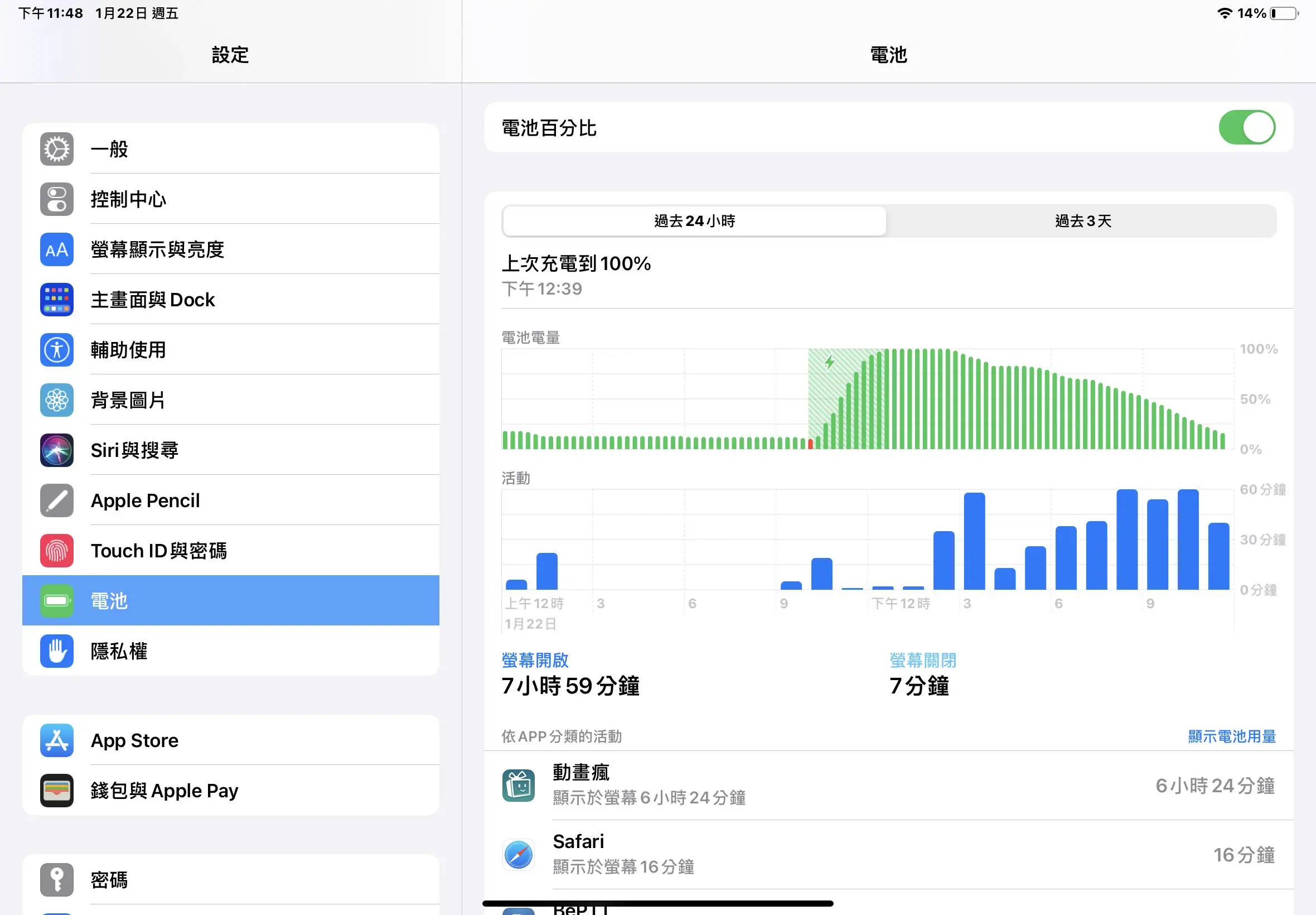Open the 錢包與 Apple Pay wallet icon
The height and width of the screenshot is (915, 1316).
click(x=57, y=791)
